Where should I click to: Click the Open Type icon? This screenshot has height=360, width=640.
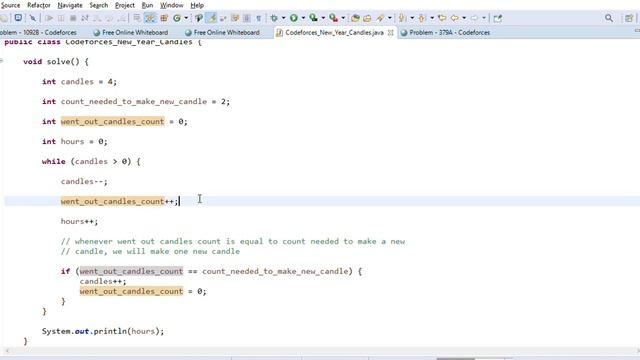(199, 18)
